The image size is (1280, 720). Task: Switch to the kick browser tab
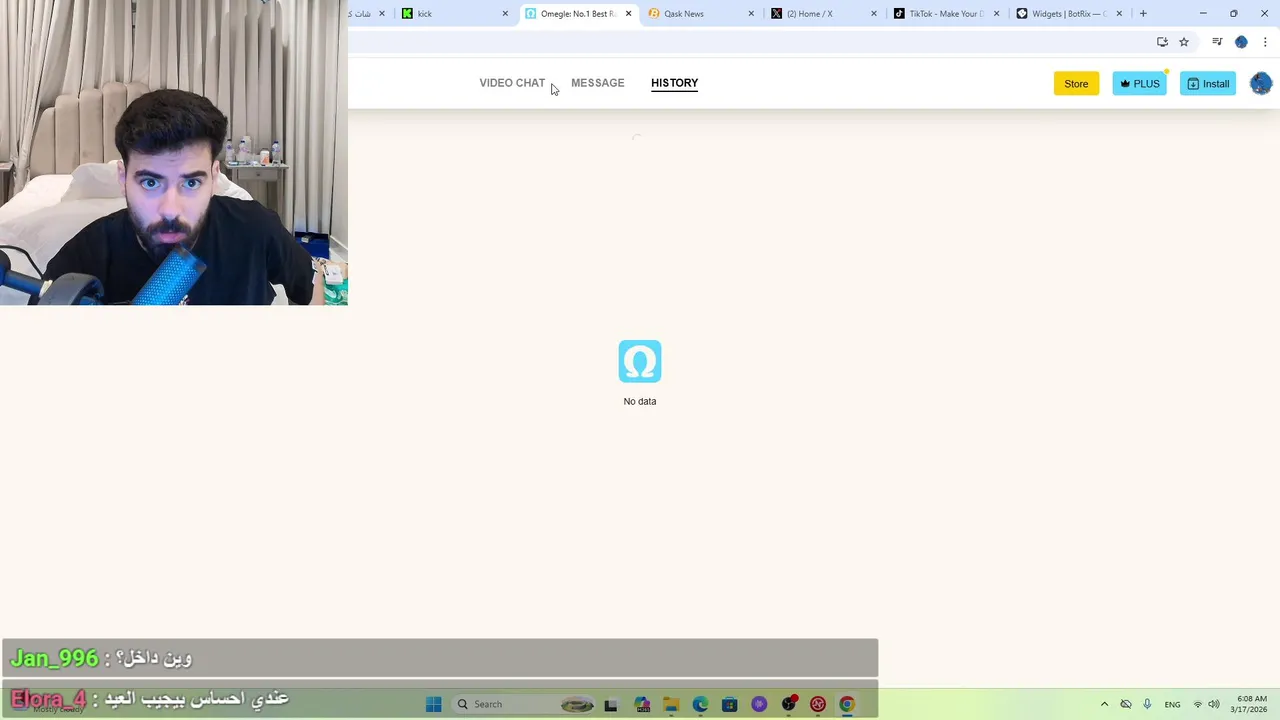tap(455, 14)
